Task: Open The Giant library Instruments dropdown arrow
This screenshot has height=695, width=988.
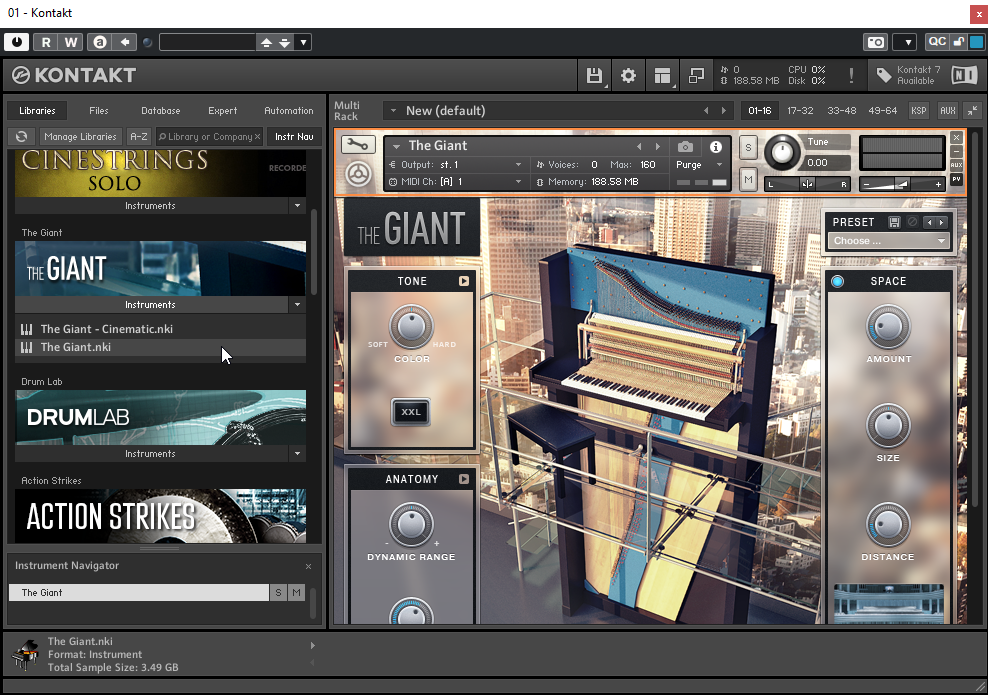Action: coord(297,305)
